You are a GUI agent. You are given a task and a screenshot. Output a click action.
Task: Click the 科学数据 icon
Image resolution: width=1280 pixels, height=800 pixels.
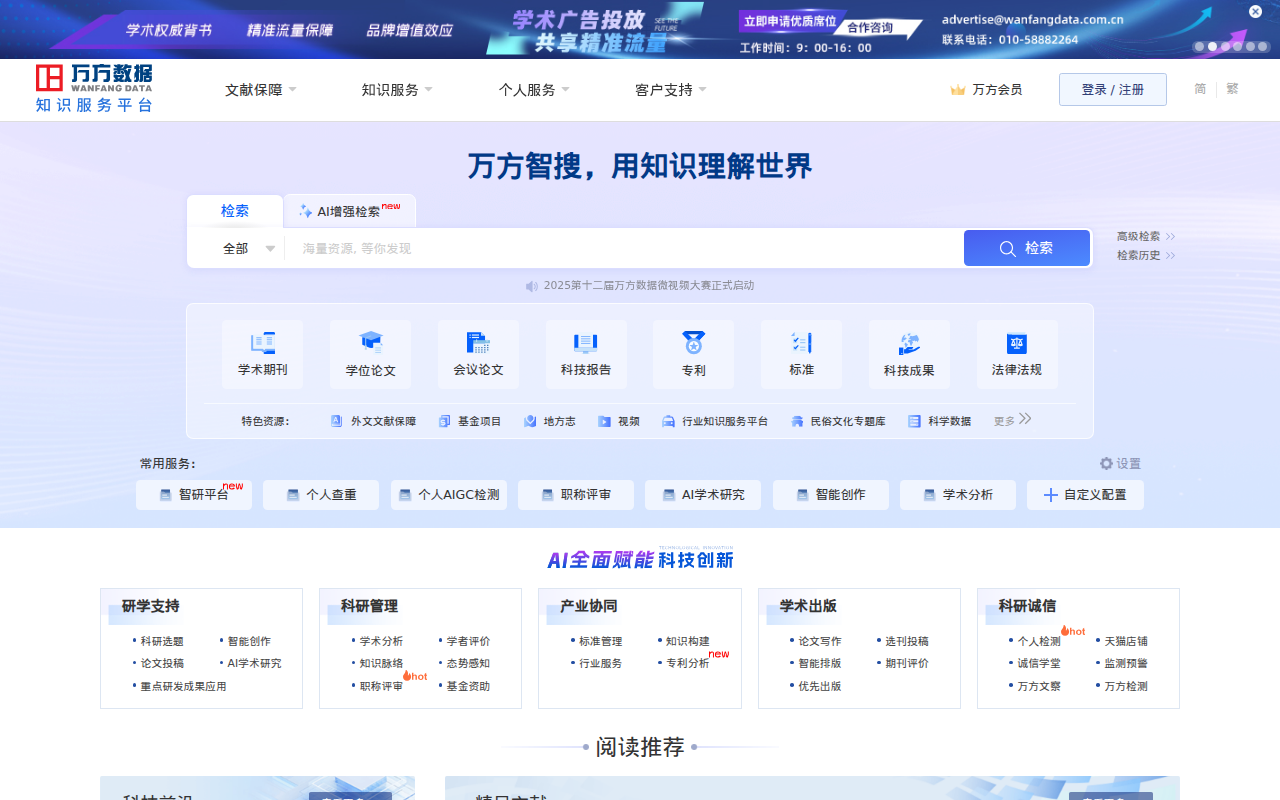tap(914, 421)
